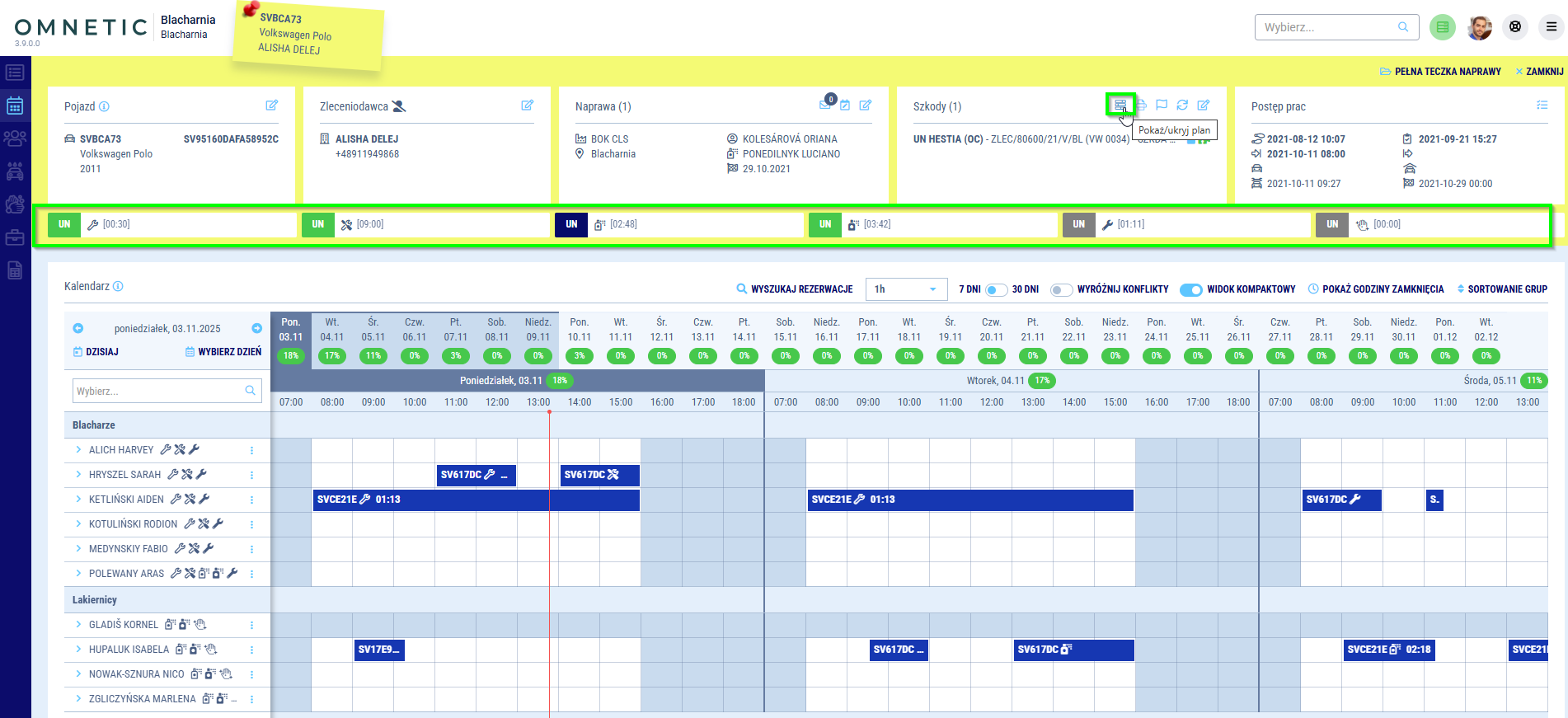The width and height of the screenshot is (1568, 718).
Task: Open row menu for KETLIŃSKI AIDEN
Action: click(251, 500)
